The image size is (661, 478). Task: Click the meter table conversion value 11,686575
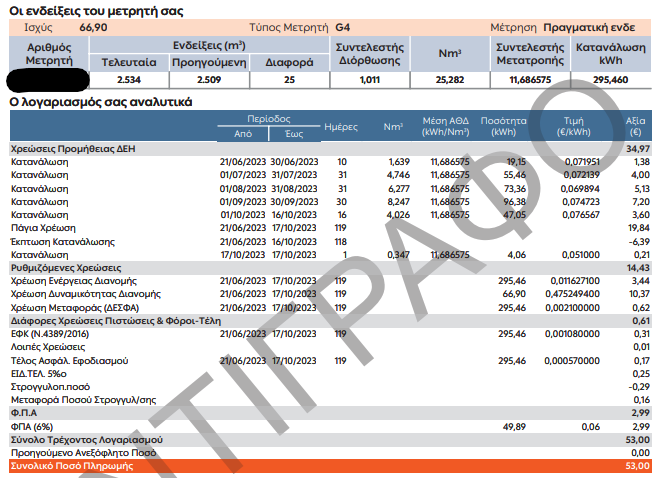pos(530,80)
